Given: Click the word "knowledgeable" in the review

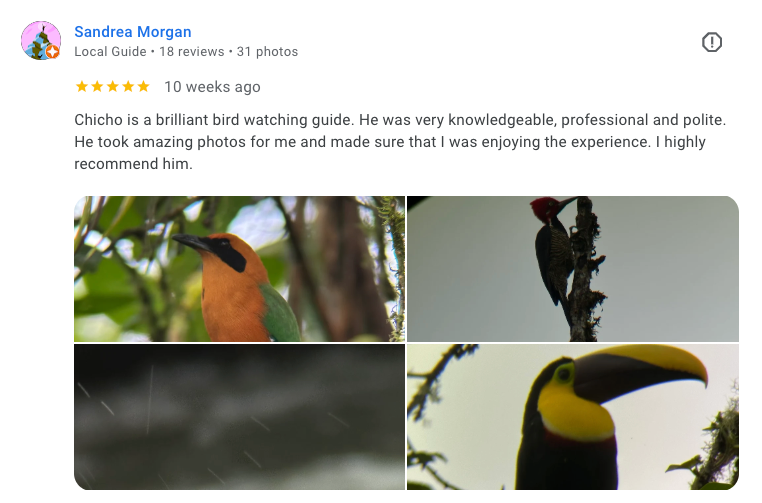Looking at the screenshot, I should coord(502,120).
